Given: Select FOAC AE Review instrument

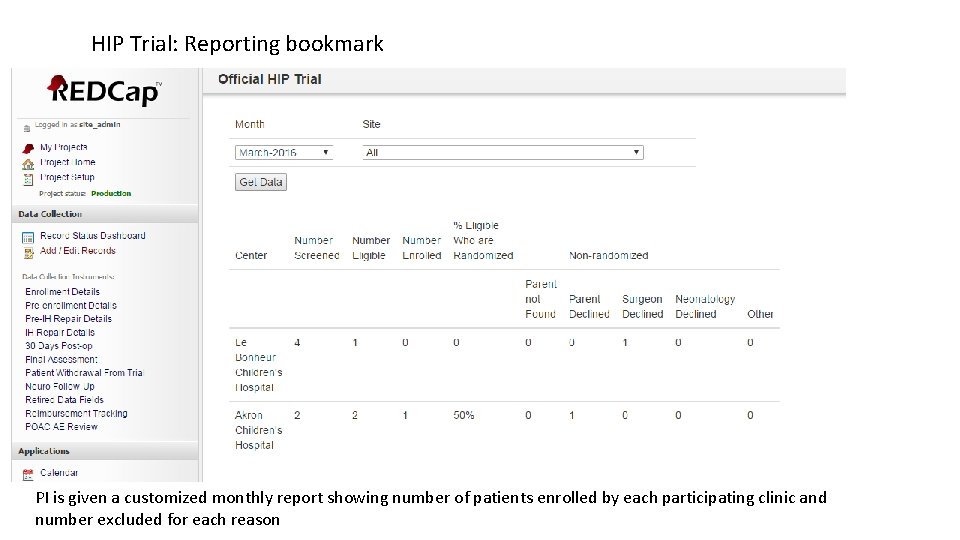Looking at the screenshot, I should coord(61,427).
